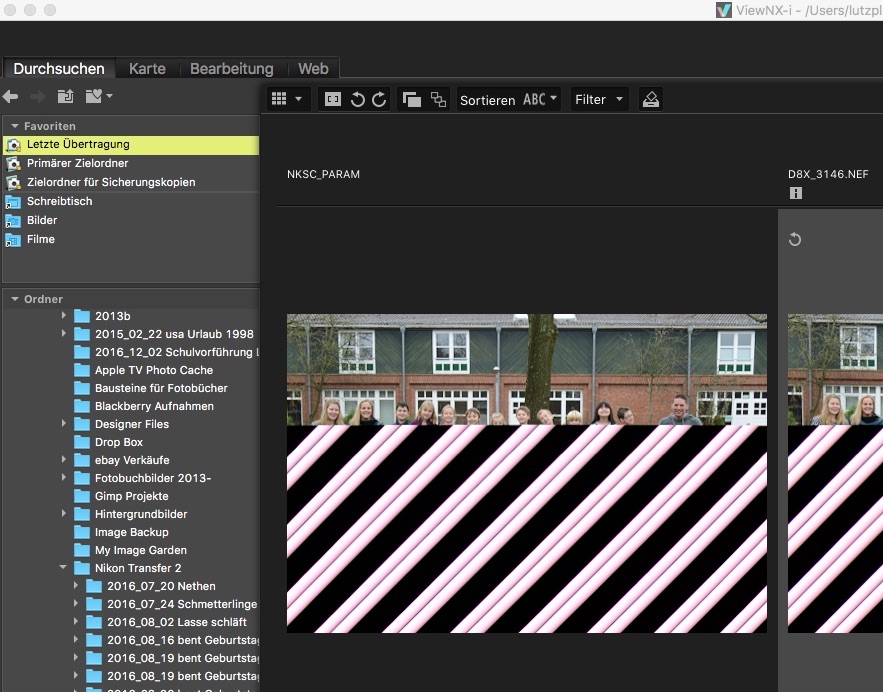Switch to the Durchsuchen tab
Screen dimensions: 883x692
click(x=59, y=69)
